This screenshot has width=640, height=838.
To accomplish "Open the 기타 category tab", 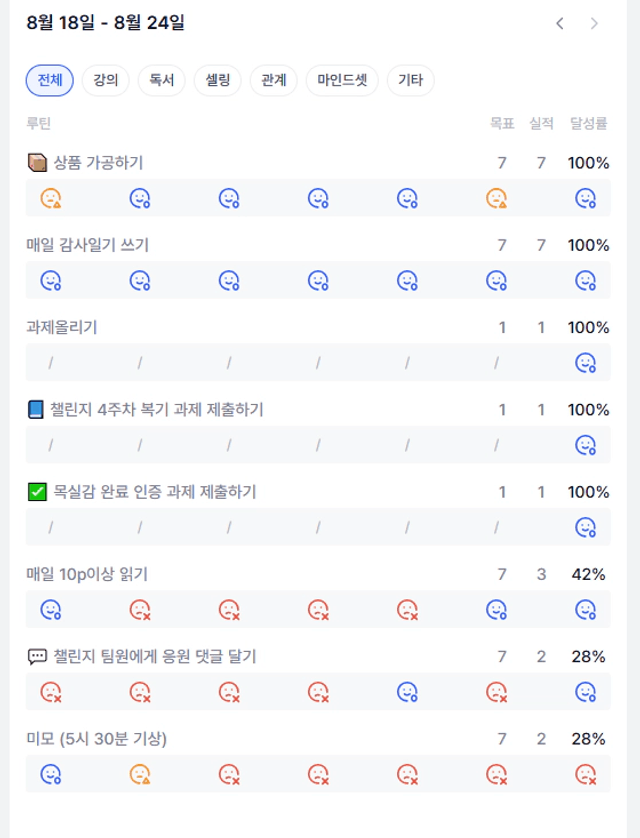I will 410,80.
